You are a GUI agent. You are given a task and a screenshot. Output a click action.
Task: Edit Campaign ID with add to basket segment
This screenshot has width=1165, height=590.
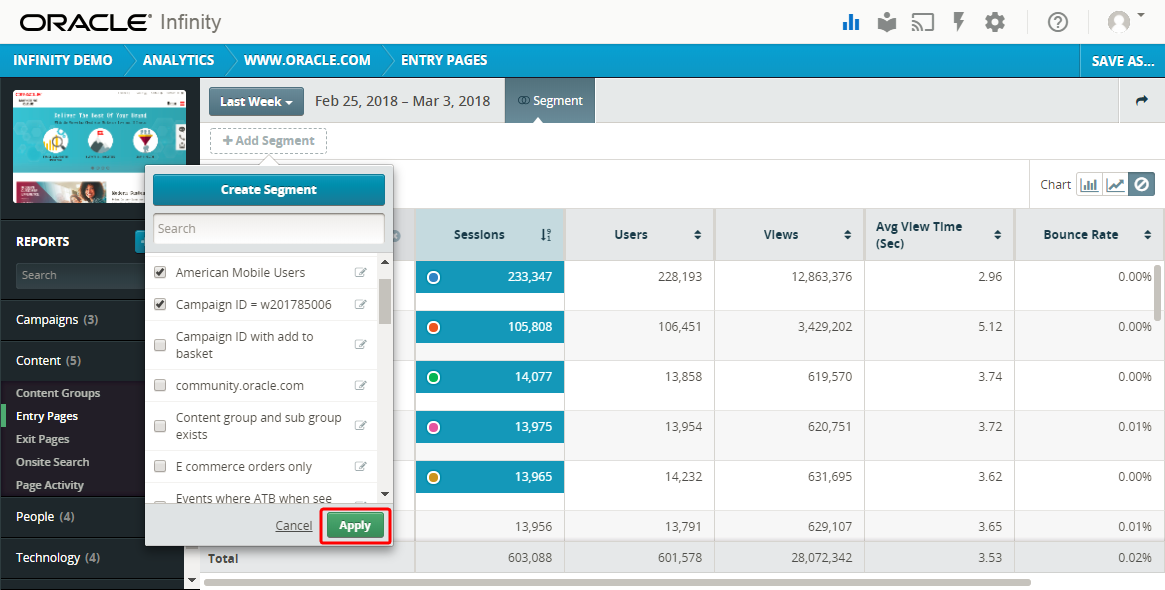tap(360, 345)
